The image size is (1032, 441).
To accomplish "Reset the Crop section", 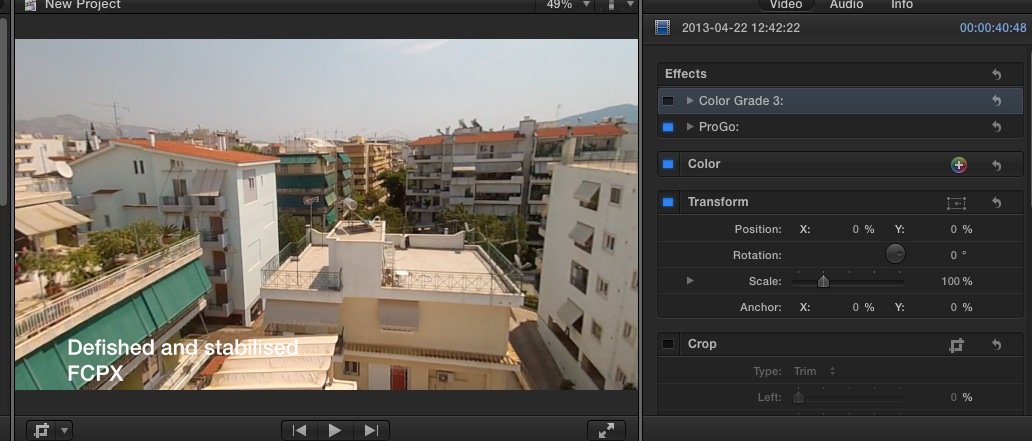I will point(996,344).
